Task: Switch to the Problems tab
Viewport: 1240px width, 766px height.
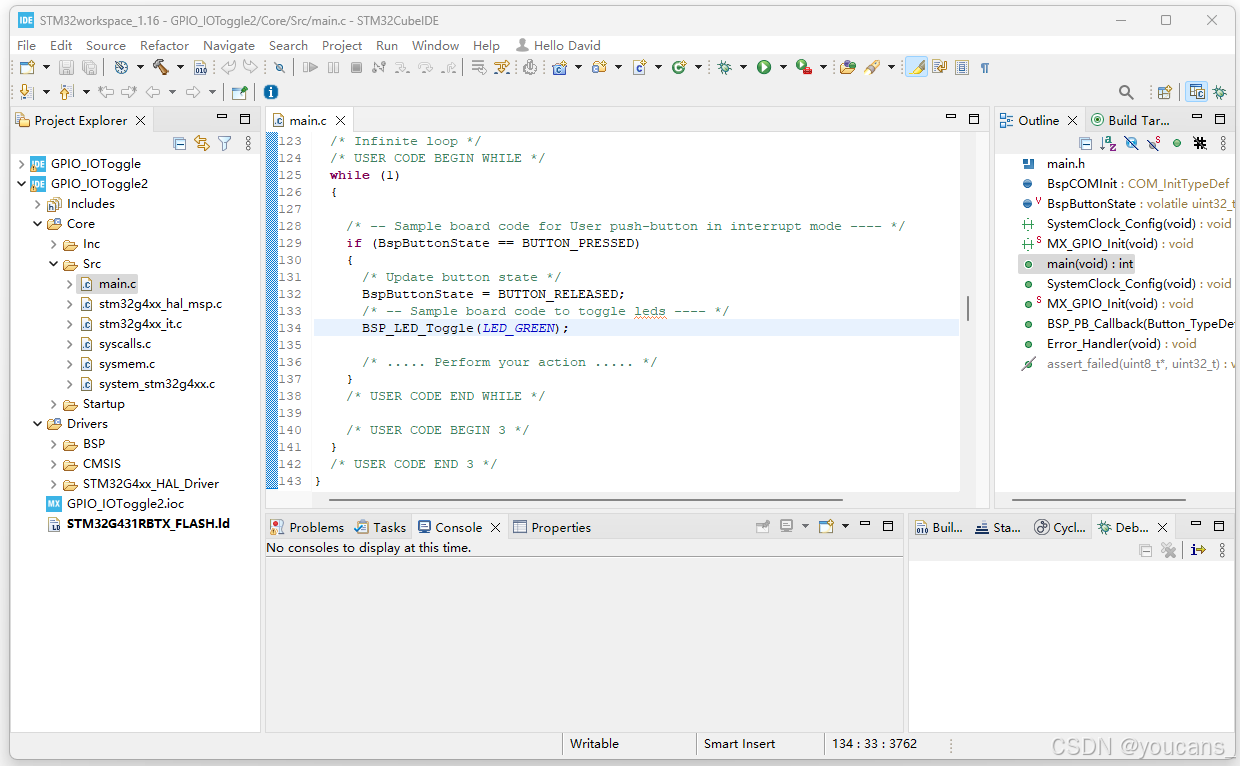Action: pos(307,527)
